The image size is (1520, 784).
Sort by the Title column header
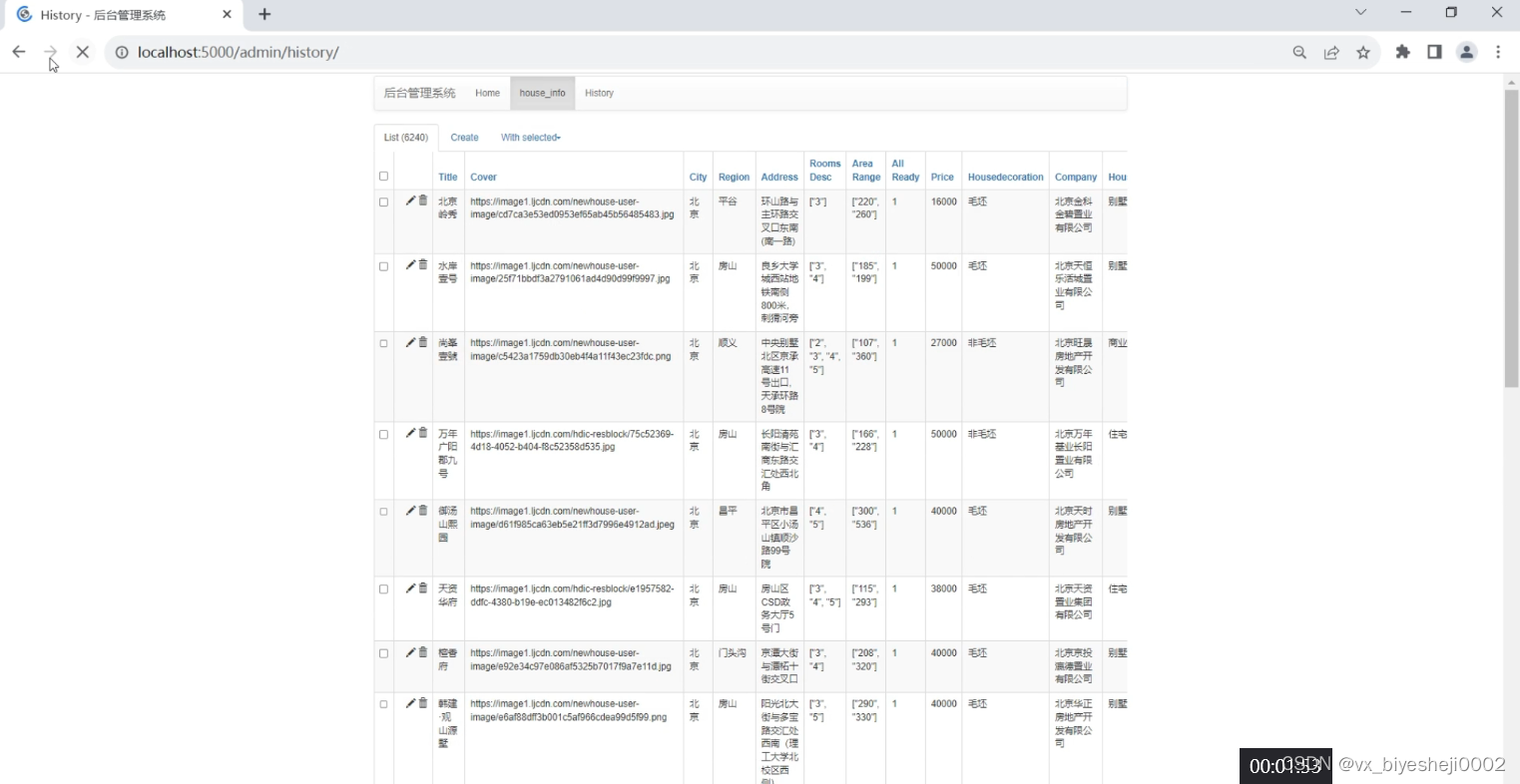point(447,177)
